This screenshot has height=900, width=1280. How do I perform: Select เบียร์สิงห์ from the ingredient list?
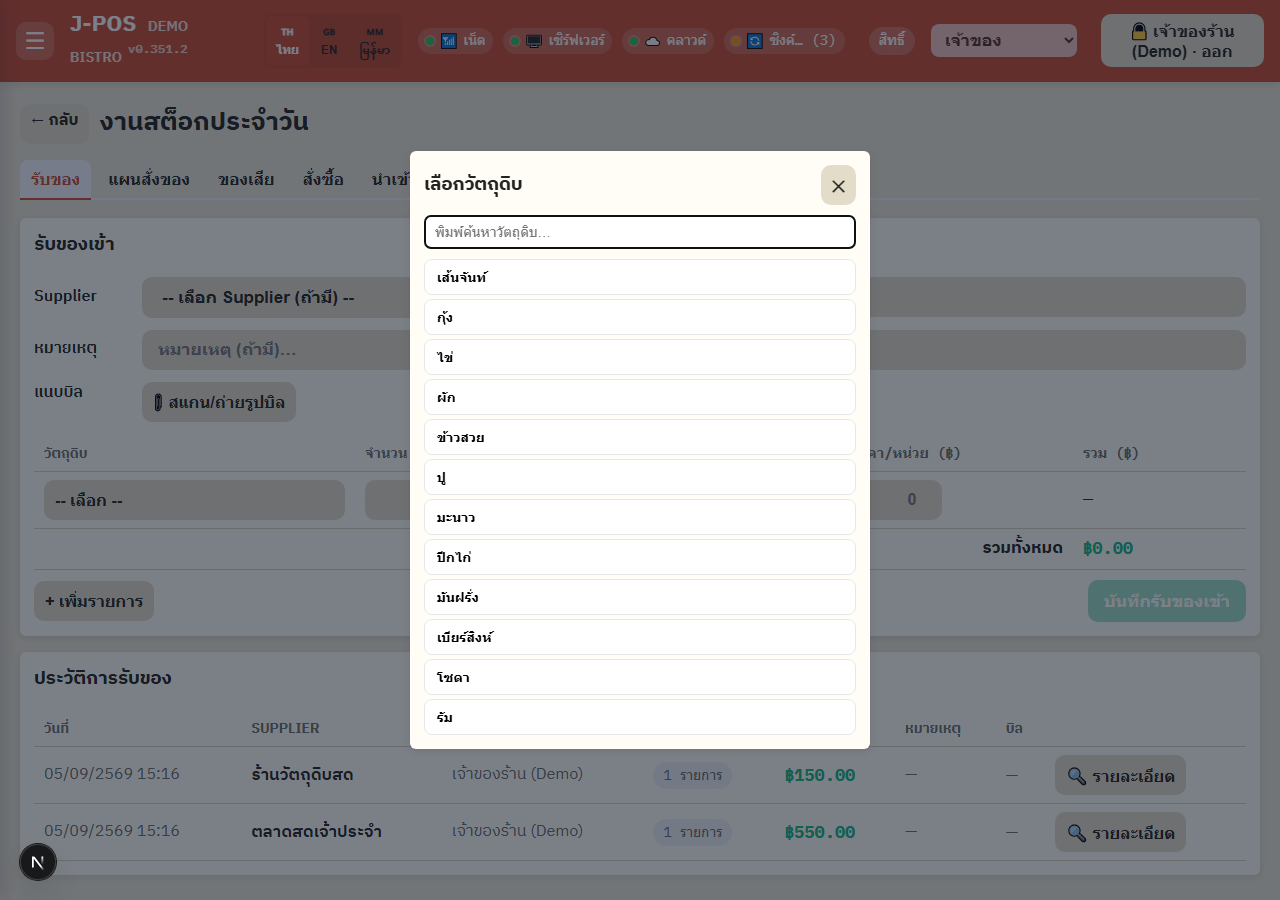[x=640, y=637]
